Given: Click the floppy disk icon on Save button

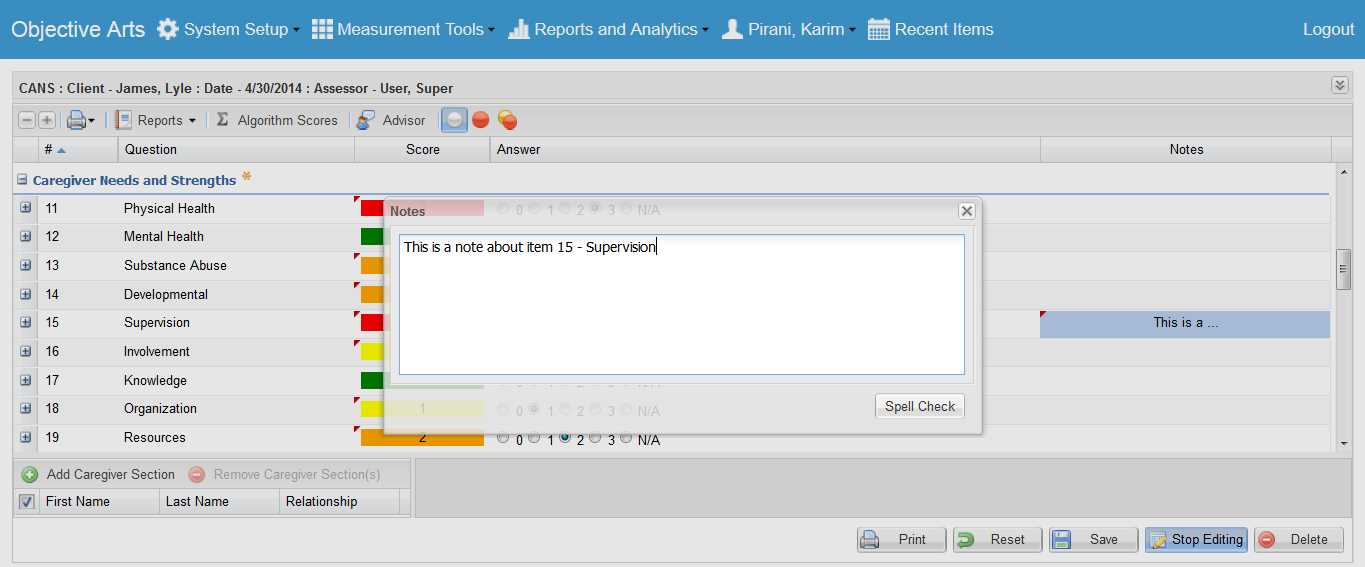Looking at the screenshot, I should point(1061,540).
